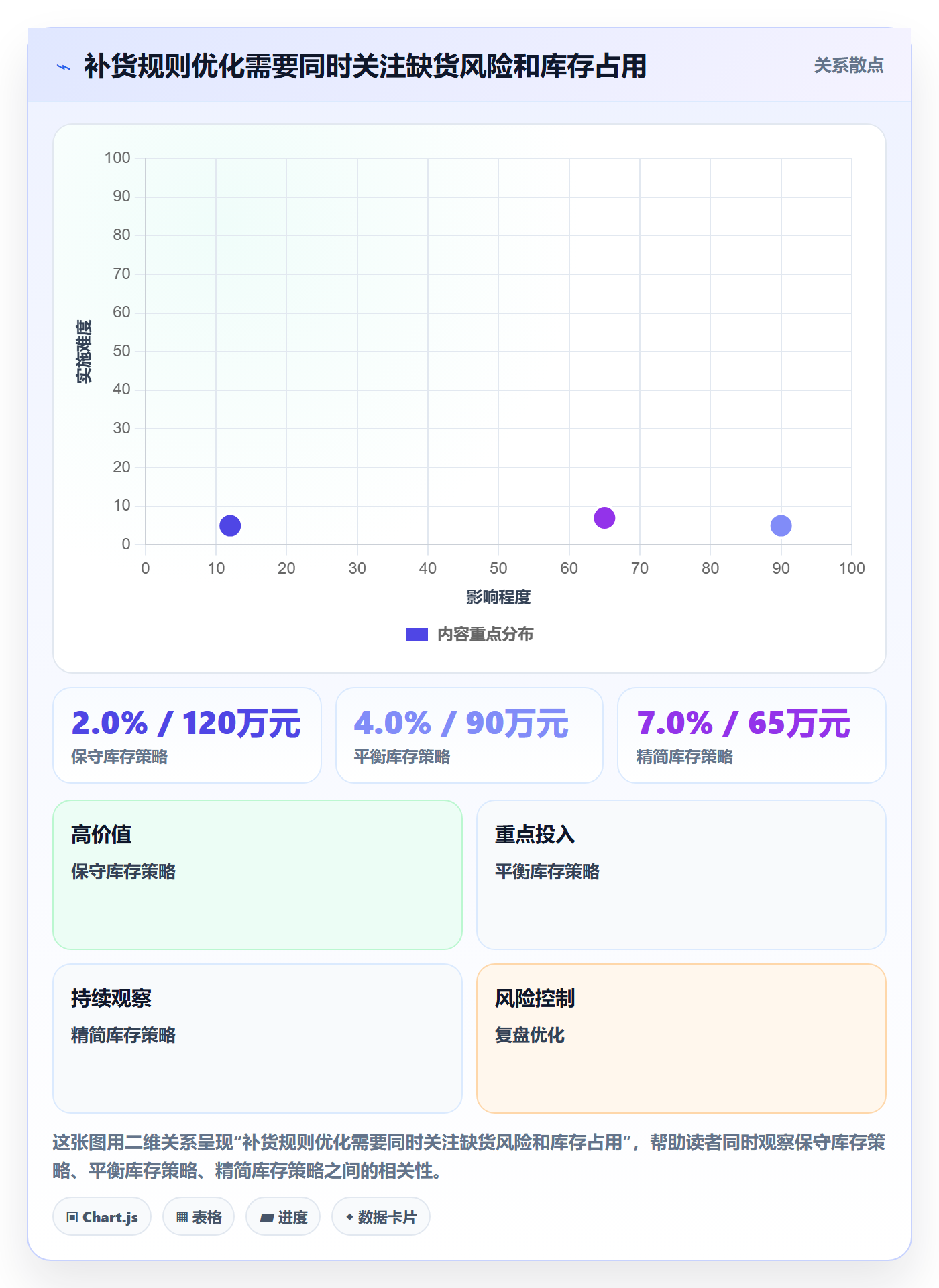Click 复盘优化 text in 风险控制 card
This screenshot has width=939, height=1288.
tap(530, 1035)
